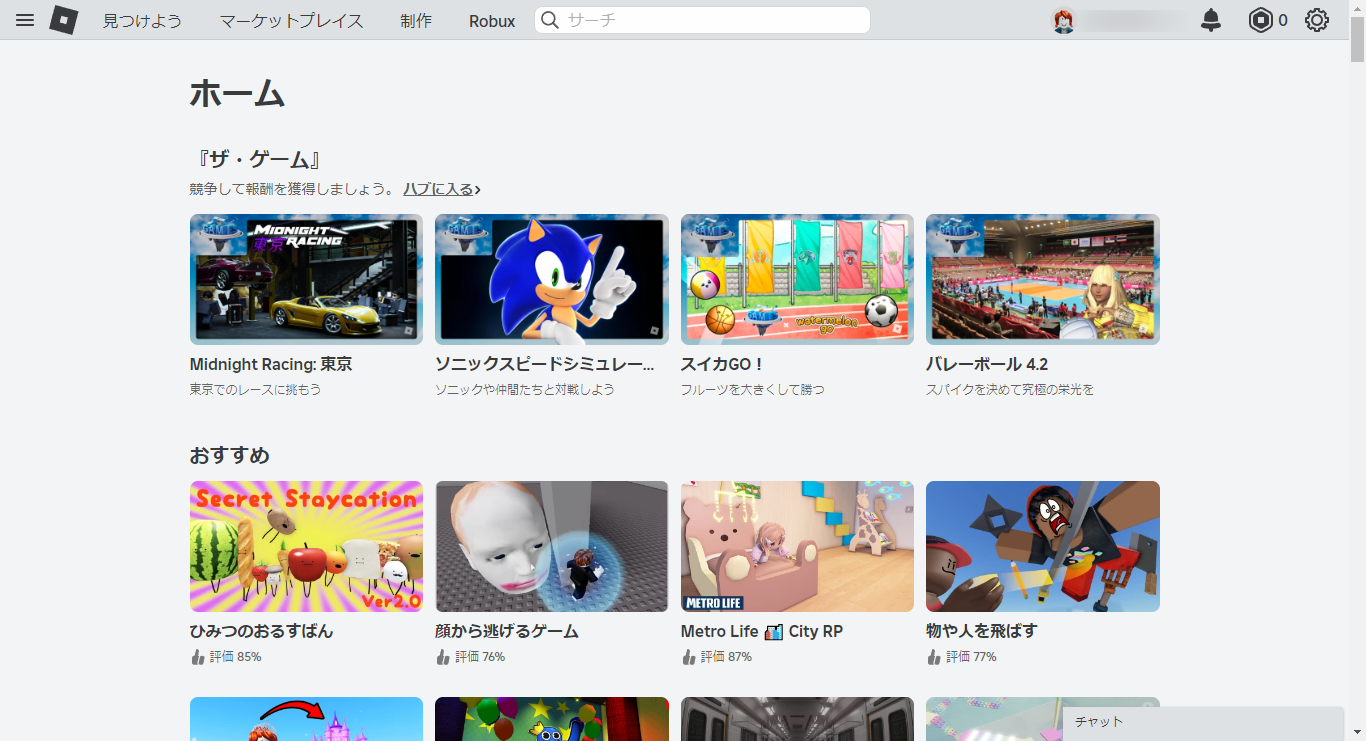1366x741 pixels.
Task: Click the 評価 77% rating text
Action: (x=972, y=657)
